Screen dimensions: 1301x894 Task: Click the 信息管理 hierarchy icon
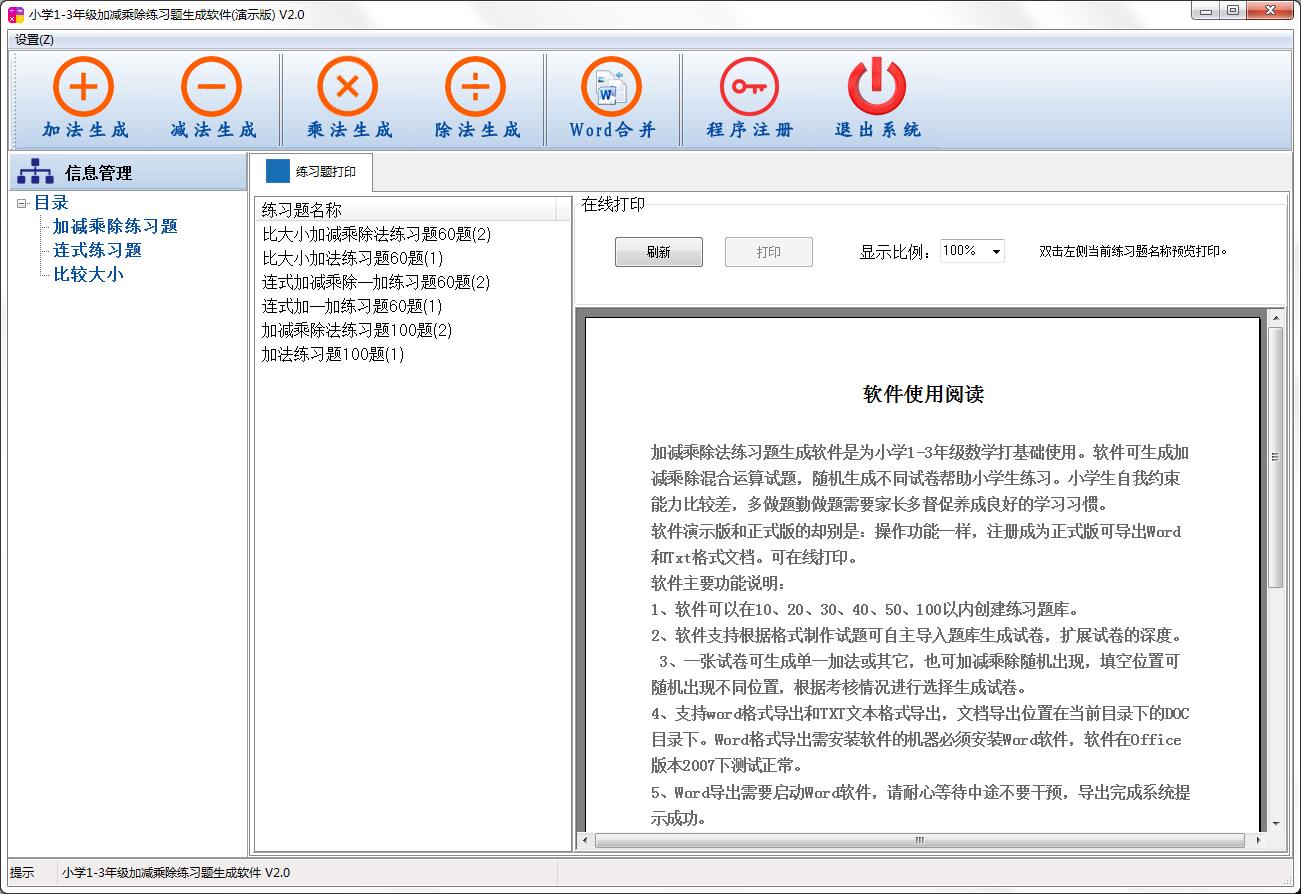coord(36,172)
